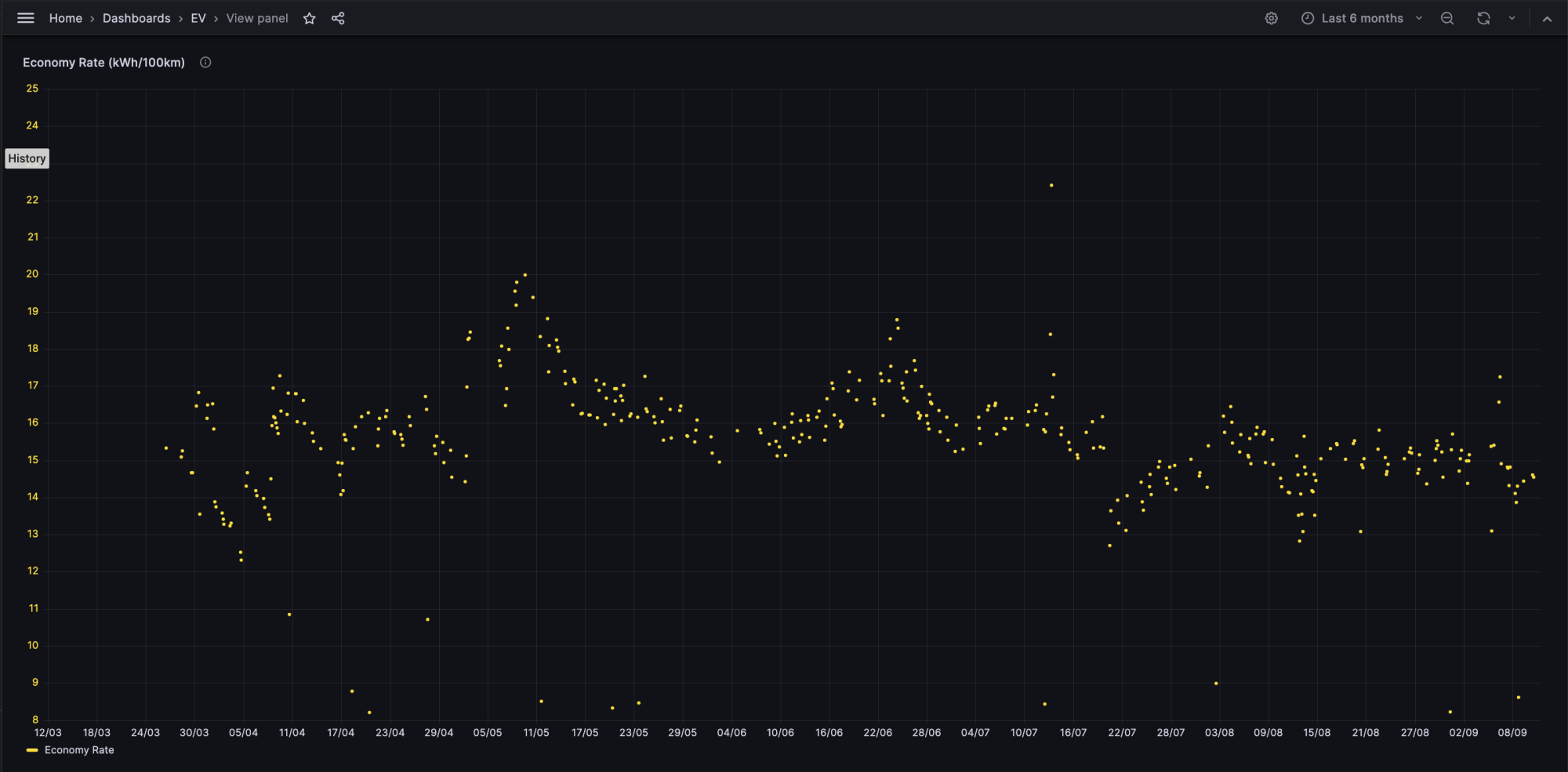
Task: Show panel info icon next to title
Action: (205, 63)
